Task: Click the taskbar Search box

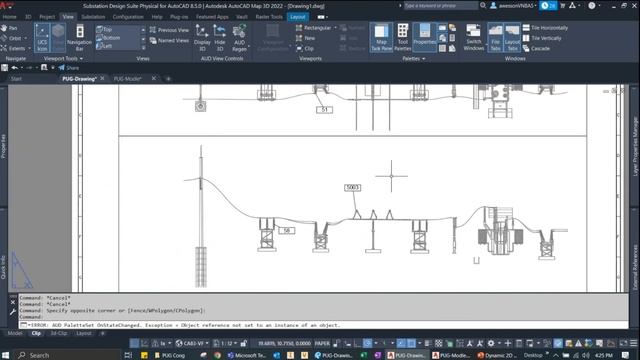Action: click(67, 355)
